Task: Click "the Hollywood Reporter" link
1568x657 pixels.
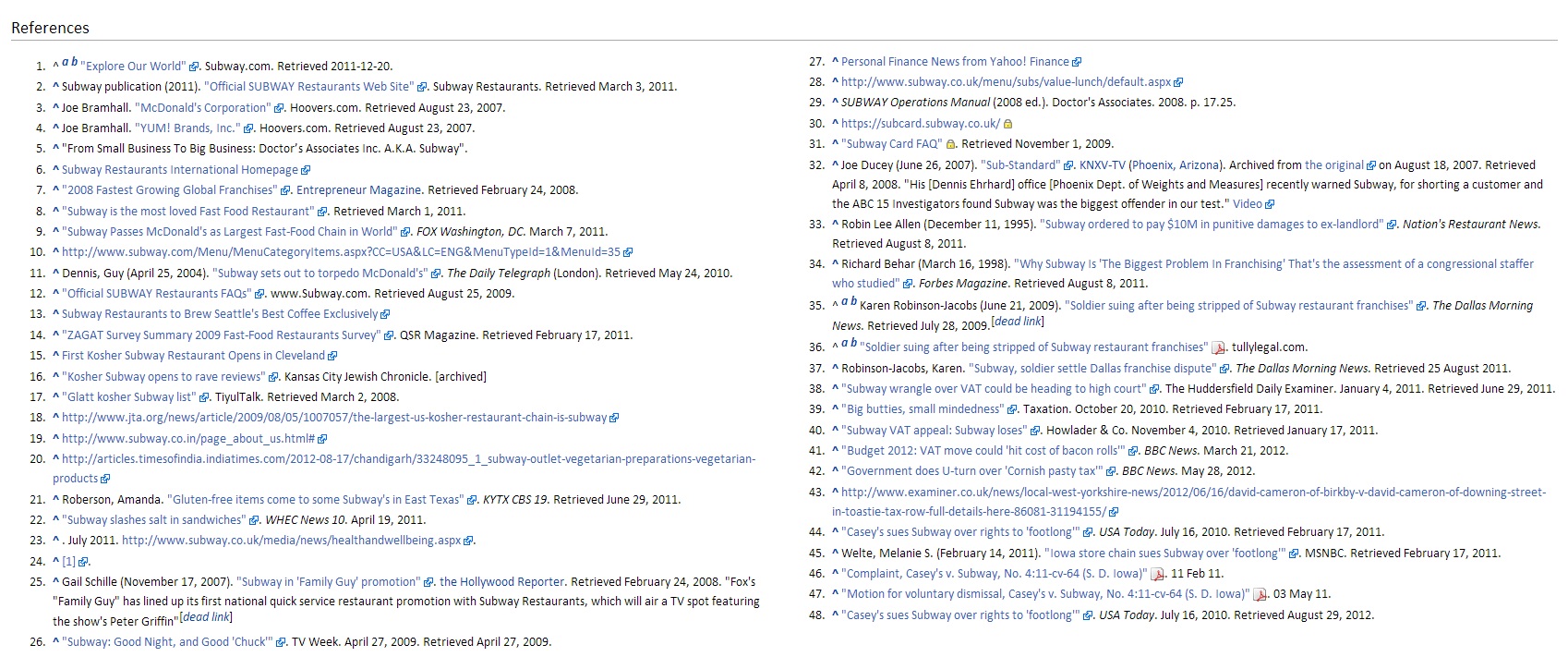Action: pyautogui.click(x=501, y=582)
